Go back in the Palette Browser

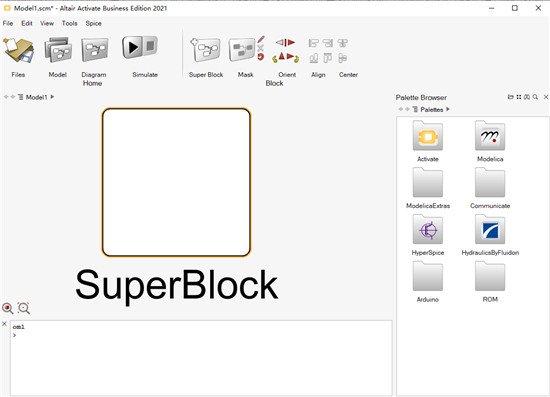coord(401,109)
